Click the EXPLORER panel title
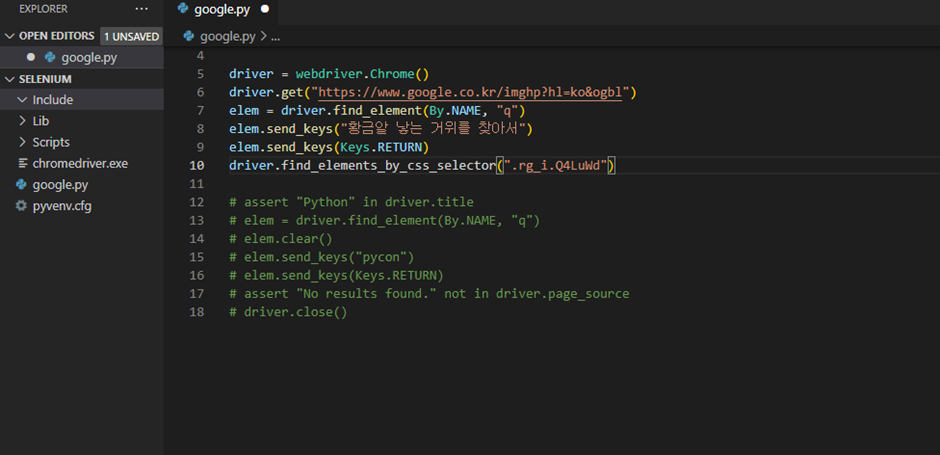 pos(43,9)
